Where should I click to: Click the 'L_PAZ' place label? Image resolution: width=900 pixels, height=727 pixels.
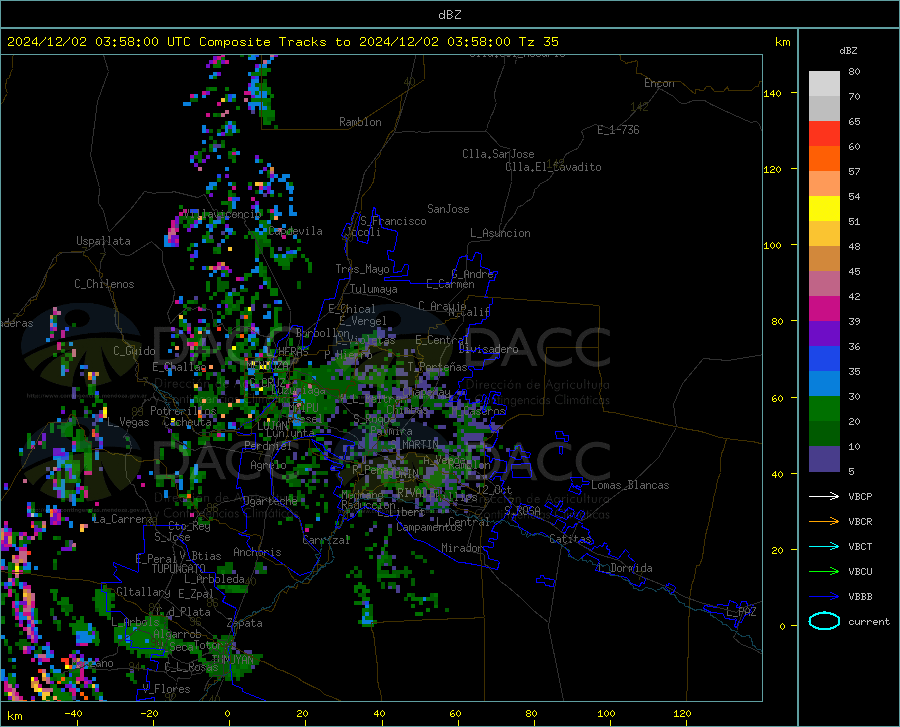tap(741, 612)
